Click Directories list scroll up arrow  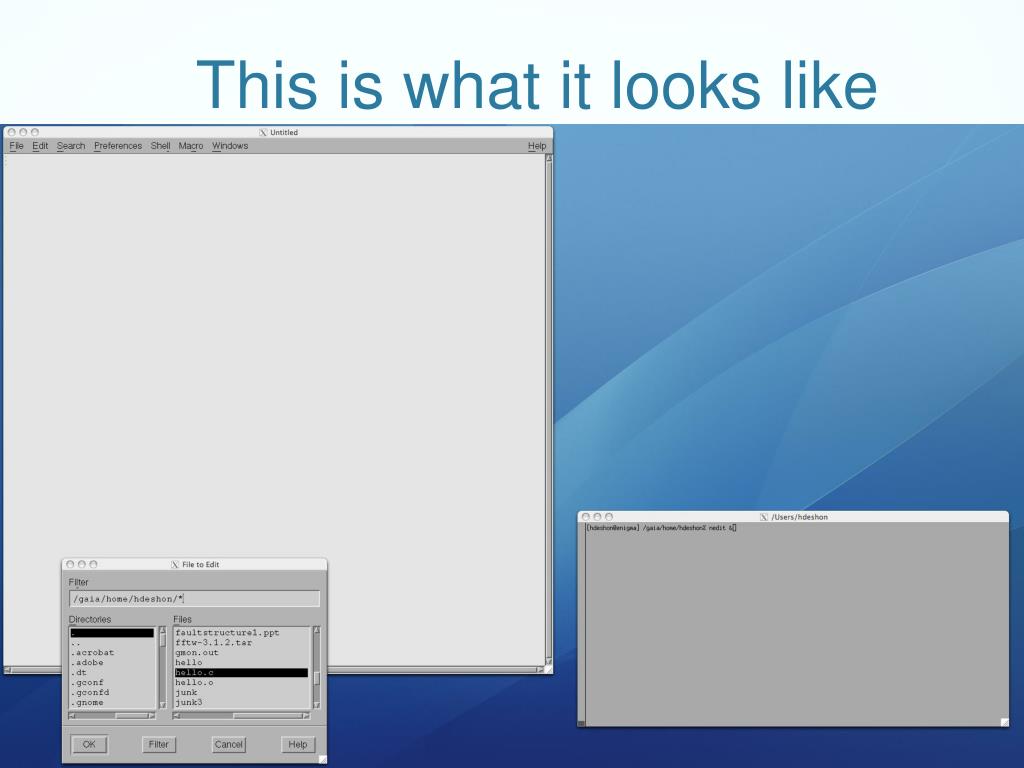pyautogui.click(x=163, y=631)
